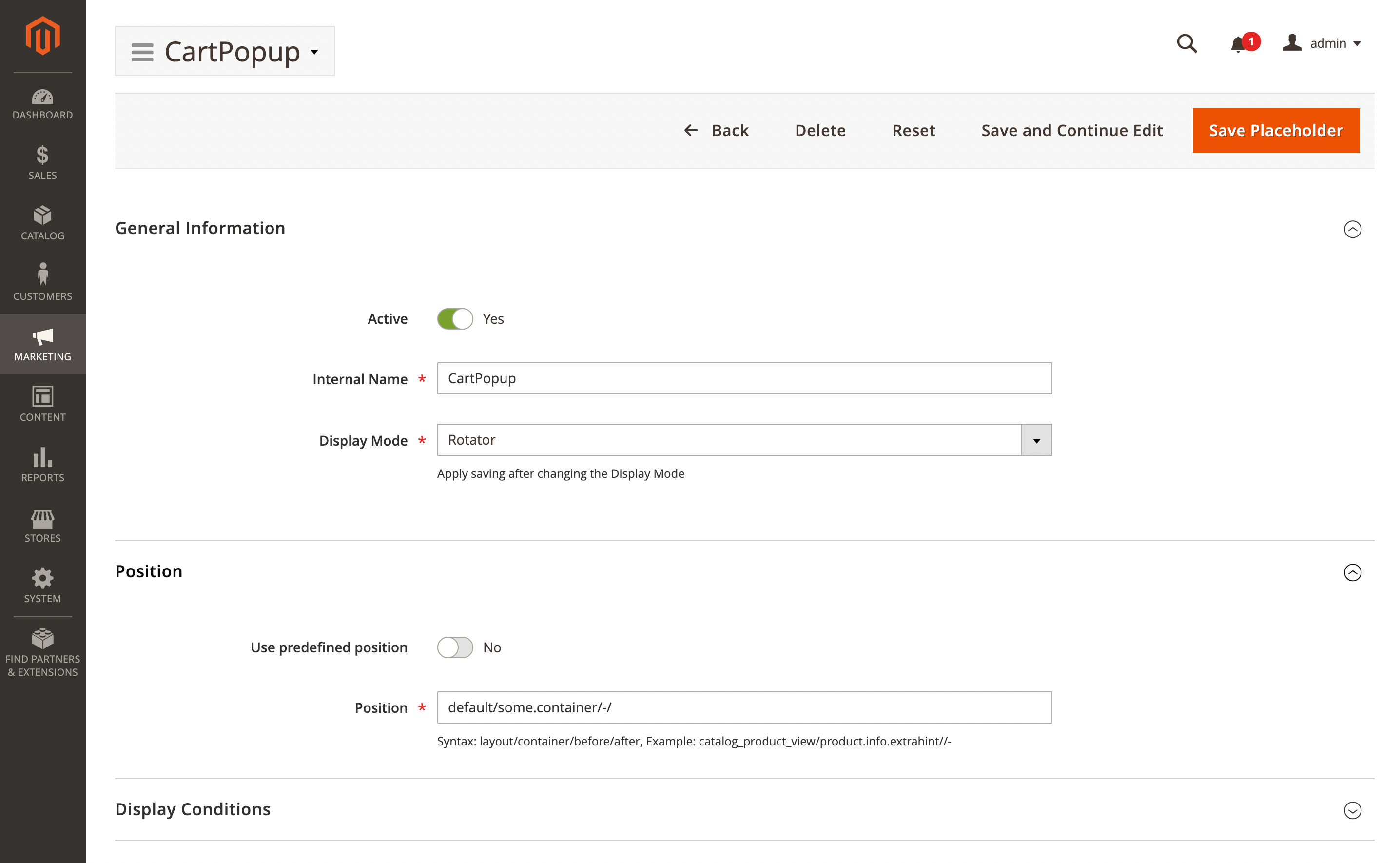Open the Content section
The image size is (1400, 863).
tap(43, 404)
